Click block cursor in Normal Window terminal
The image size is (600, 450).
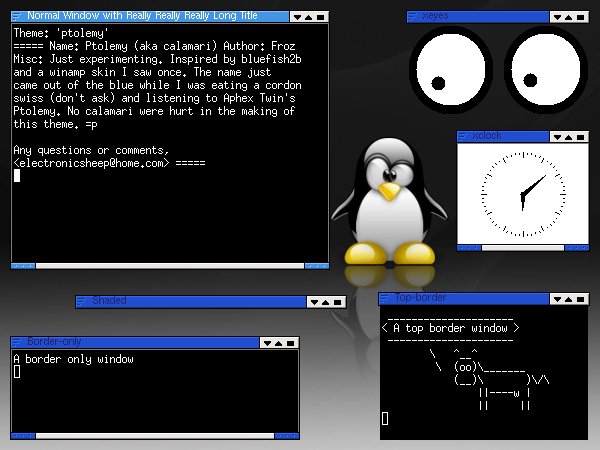tap(17, 176)
